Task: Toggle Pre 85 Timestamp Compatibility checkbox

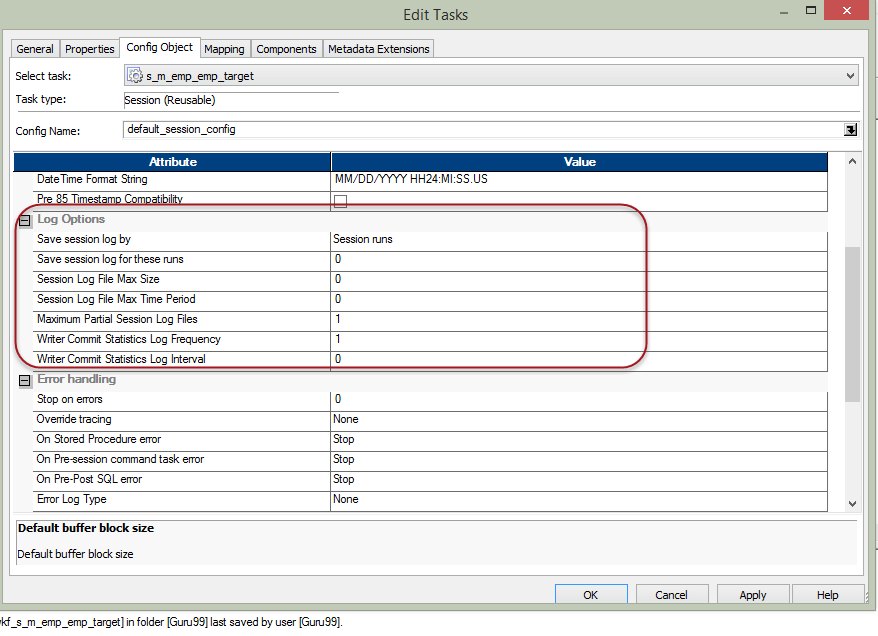Action: (340, 200)
